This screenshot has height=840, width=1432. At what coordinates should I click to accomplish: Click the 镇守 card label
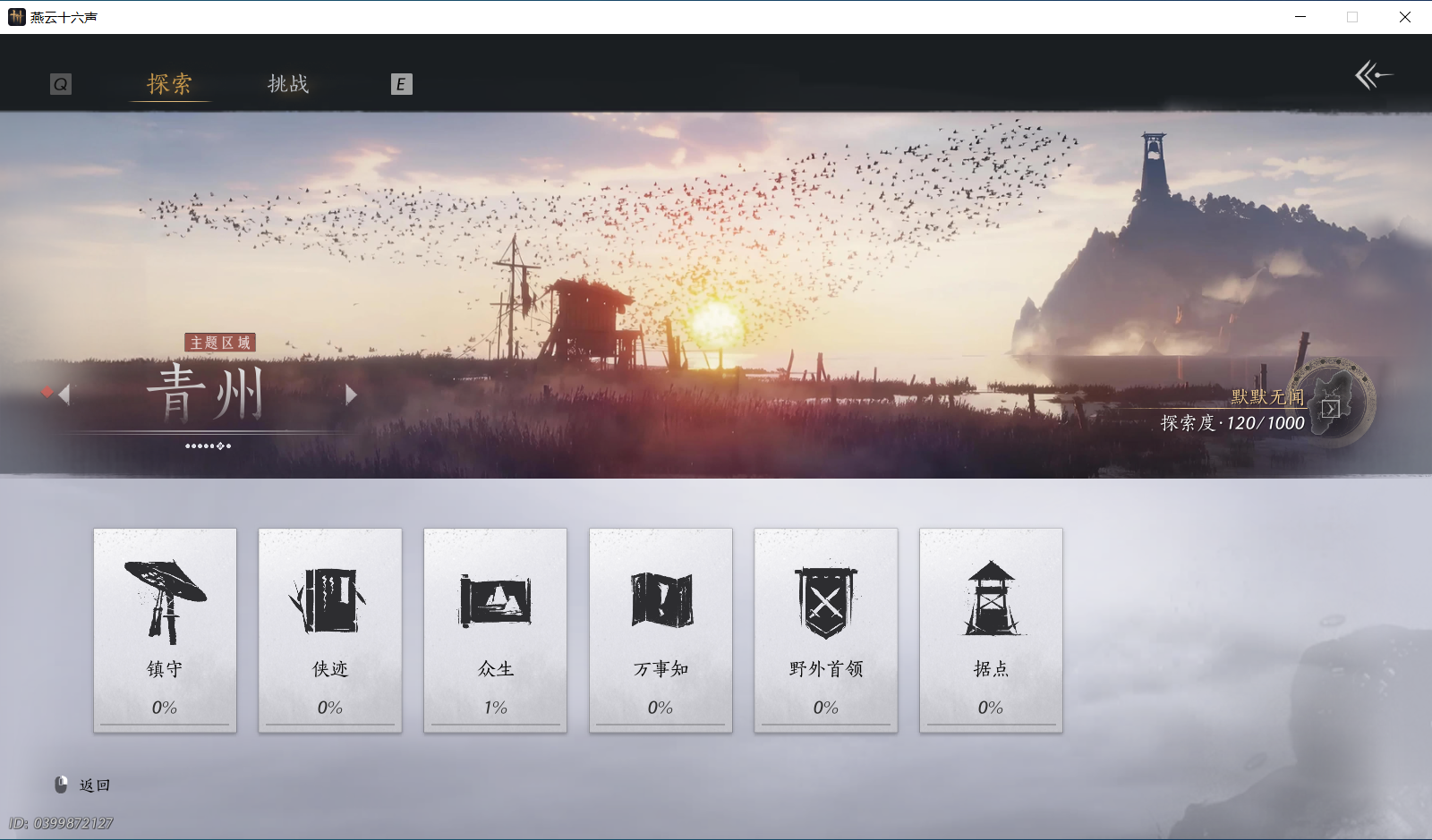pyautogui.click(x=165, y=669)
